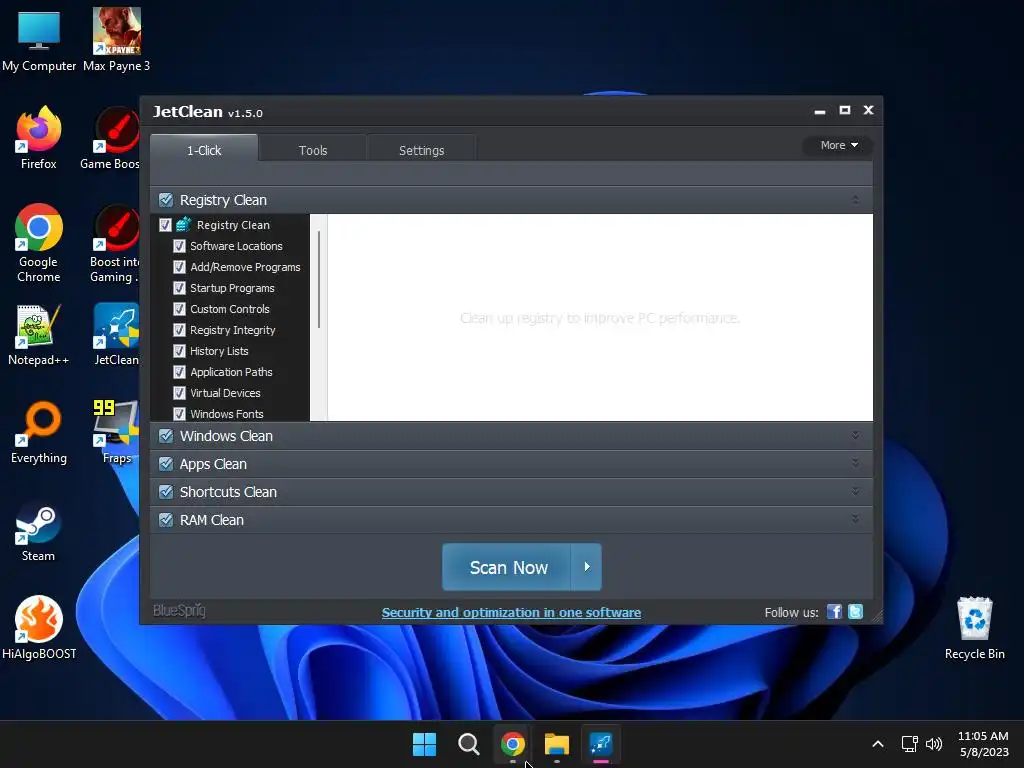Expand the RAM Clean section chevron
Viewport: 1024px width, 768px height.
point(855,519)
